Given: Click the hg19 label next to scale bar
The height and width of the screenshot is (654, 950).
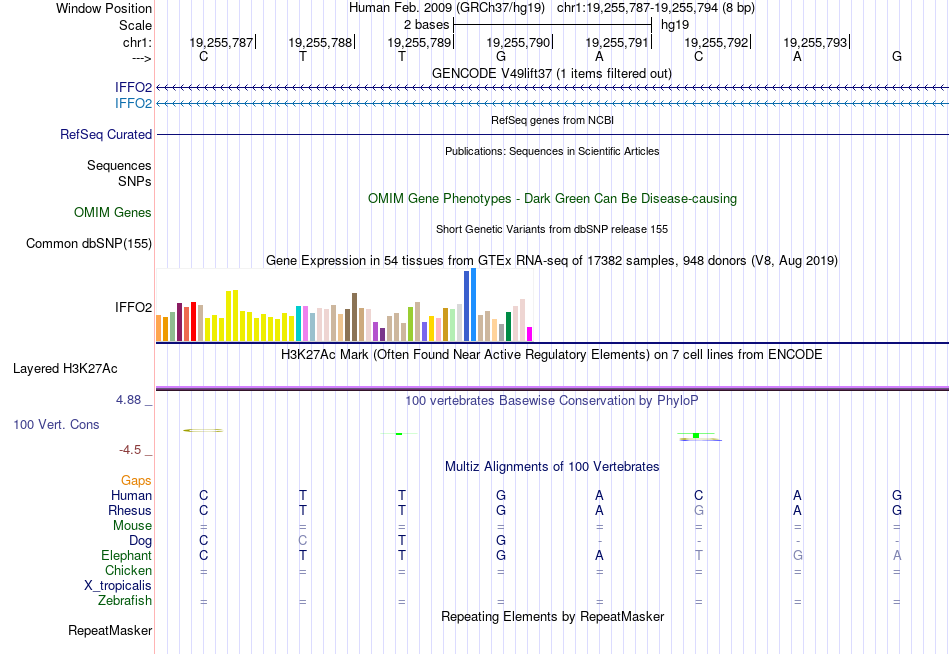Looking at the screenshot, I should pyautogui.click(x=675, y=25).
